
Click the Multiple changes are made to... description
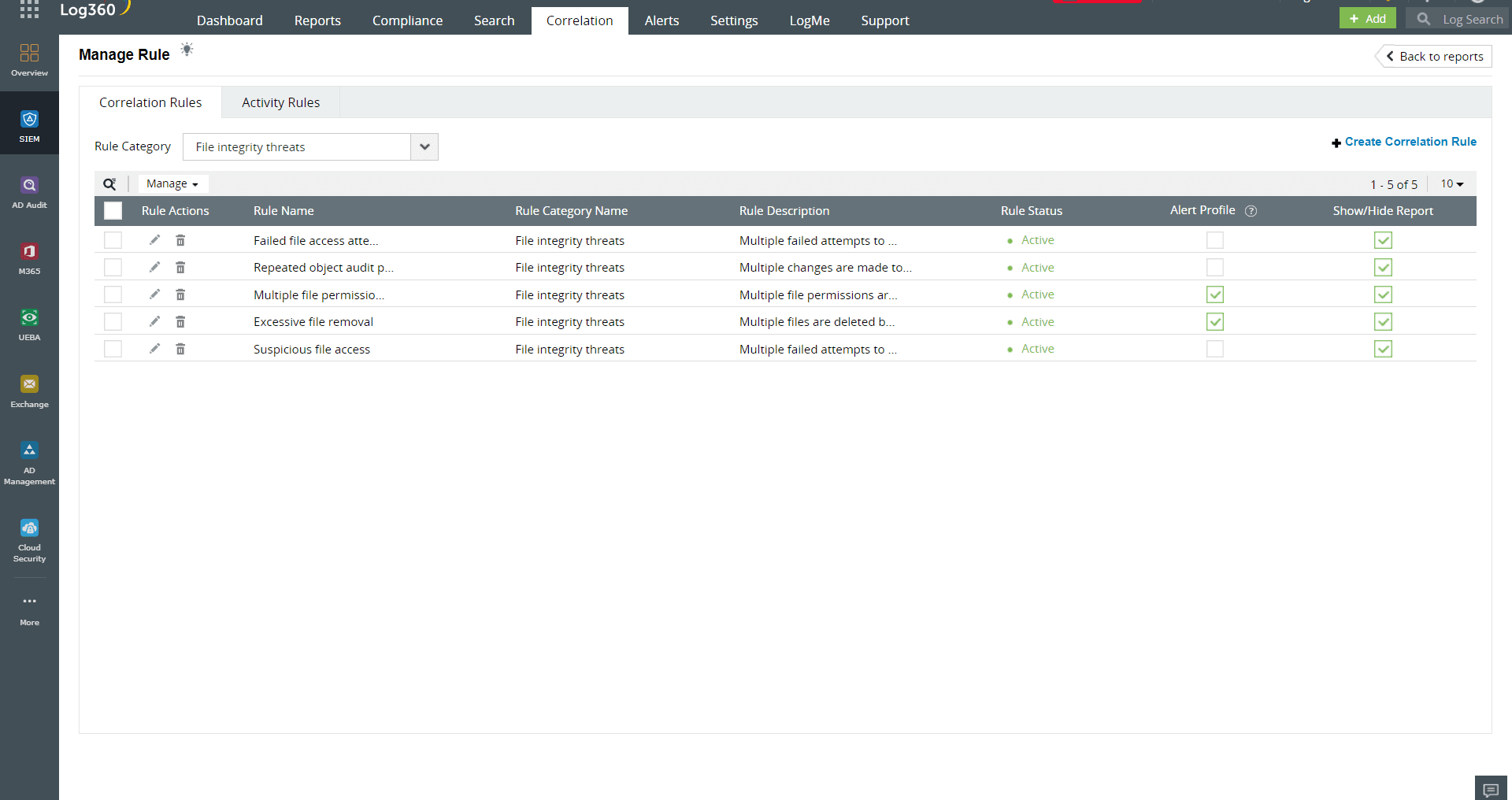(825, 267)
